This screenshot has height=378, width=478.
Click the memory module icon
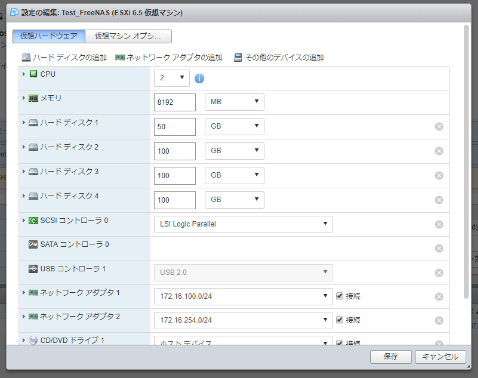(33, 98)
